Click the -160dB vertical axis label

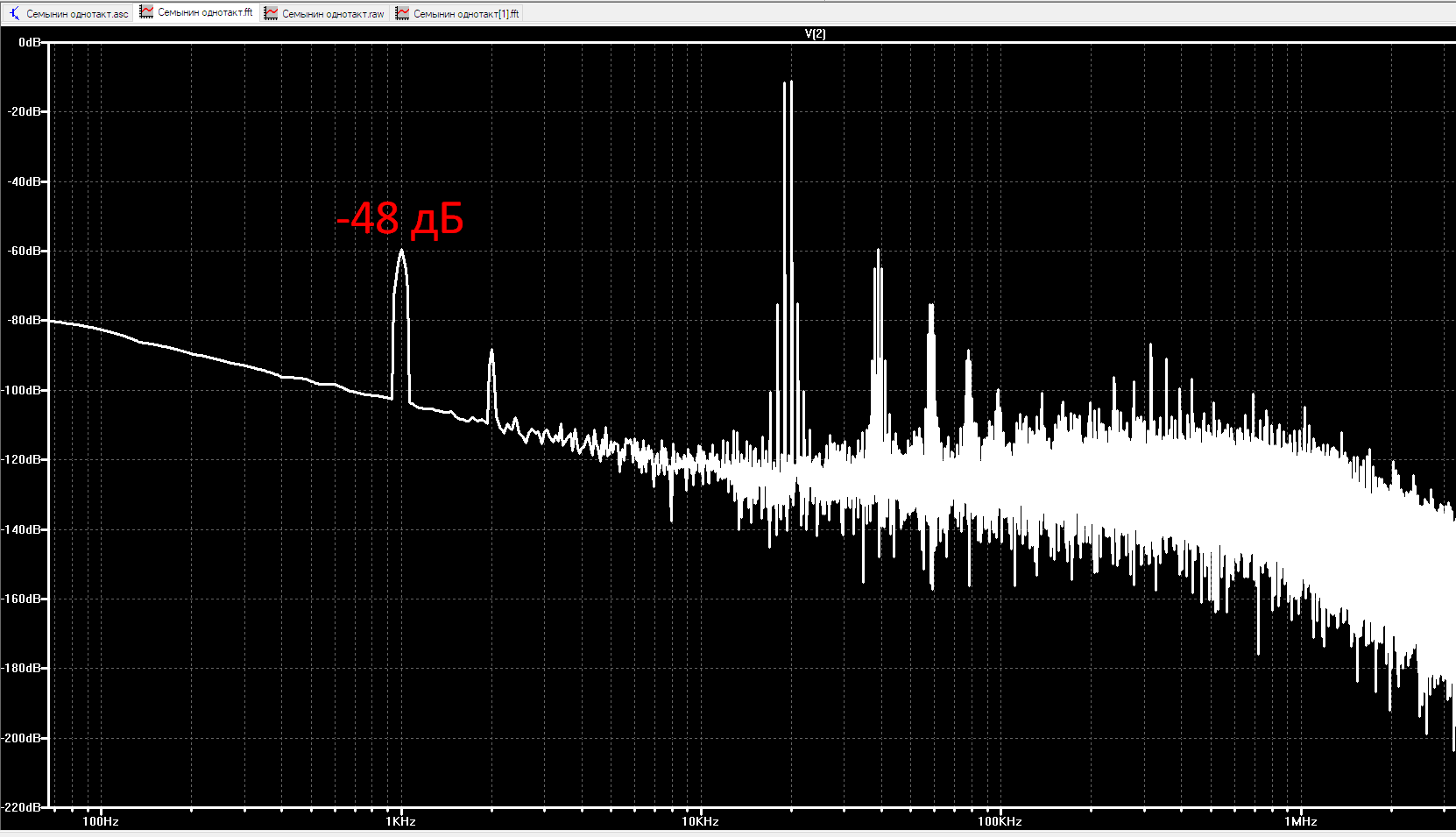[x=21, y=599]
